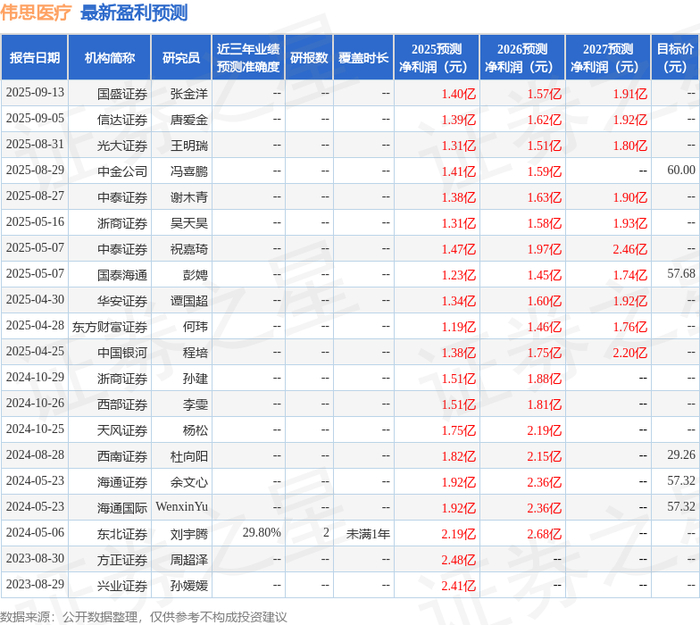Click 2.48亿 in 方正证券 row
The width and height of the screenshot is (700, 625).
pyautogui.click(x=458, y=560)
